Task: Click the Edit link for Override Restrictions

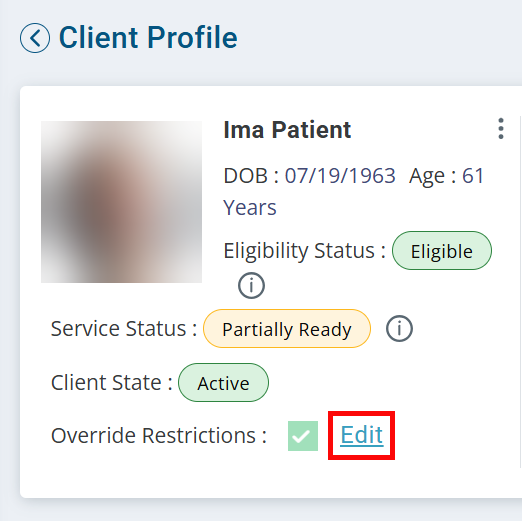Action: pos(362,435)
